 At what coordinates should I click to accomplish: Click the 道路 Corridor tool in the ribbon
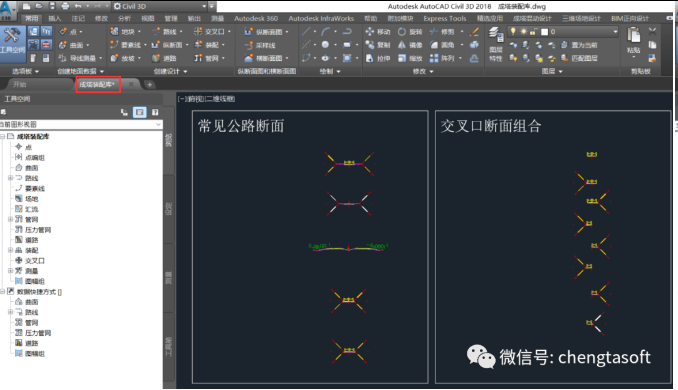click(x=164, y=58)
